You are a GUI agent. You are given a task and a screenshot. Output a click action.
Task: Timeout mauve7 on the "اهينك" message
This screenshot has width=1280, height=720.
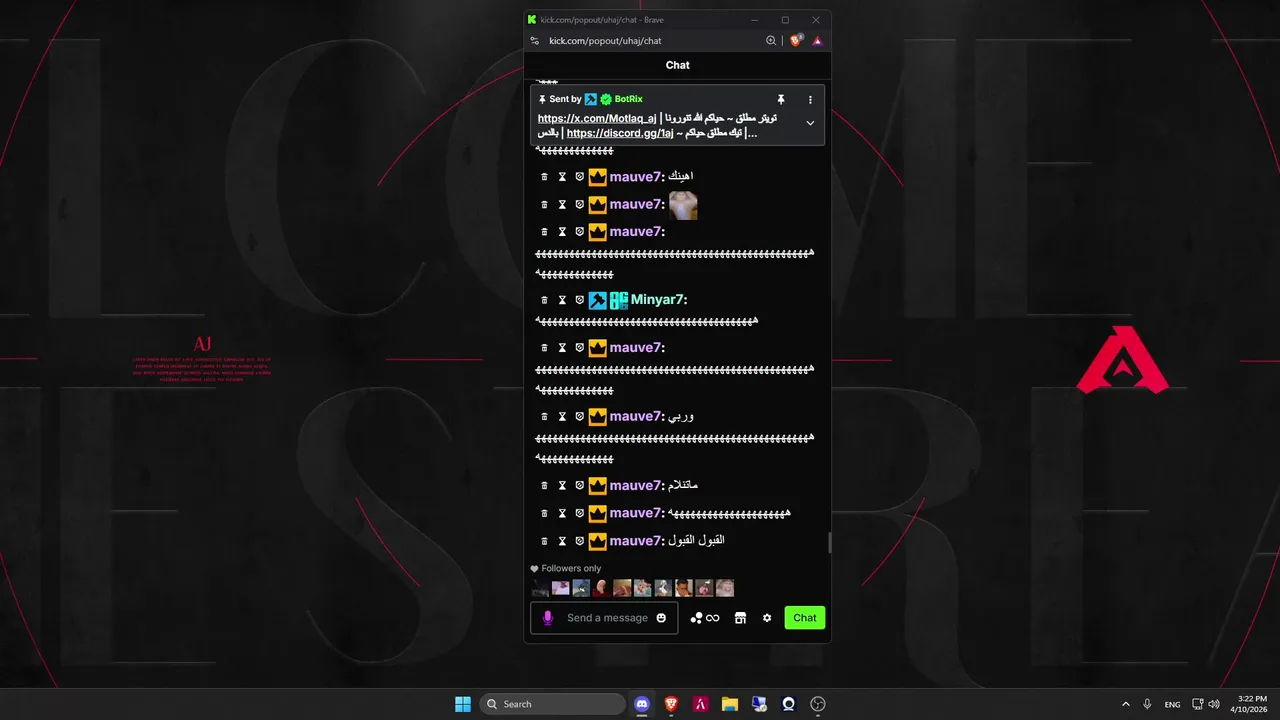click(x=562, y=177)
